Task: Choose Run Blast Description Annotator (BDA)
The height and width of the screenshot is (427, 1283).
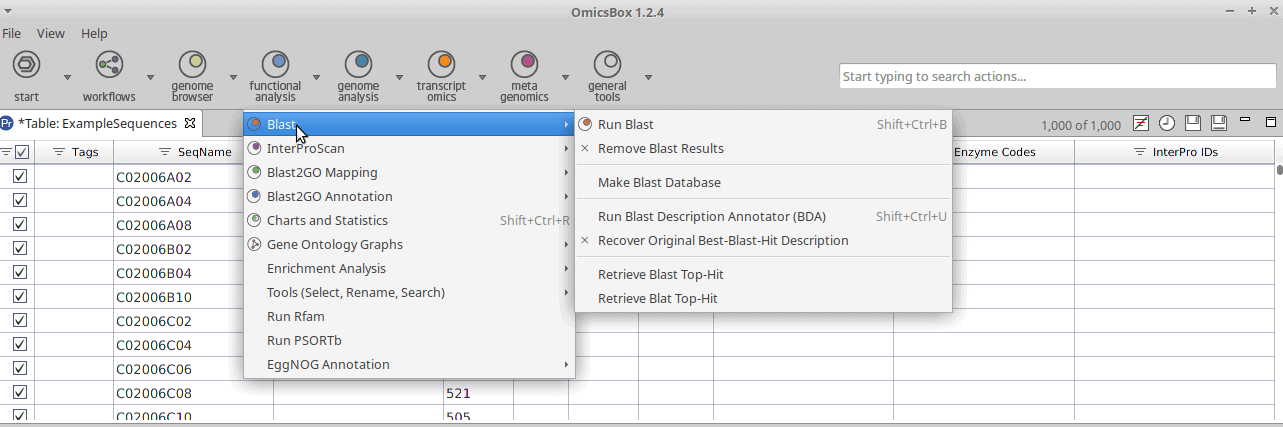Action: pos(763,216)
